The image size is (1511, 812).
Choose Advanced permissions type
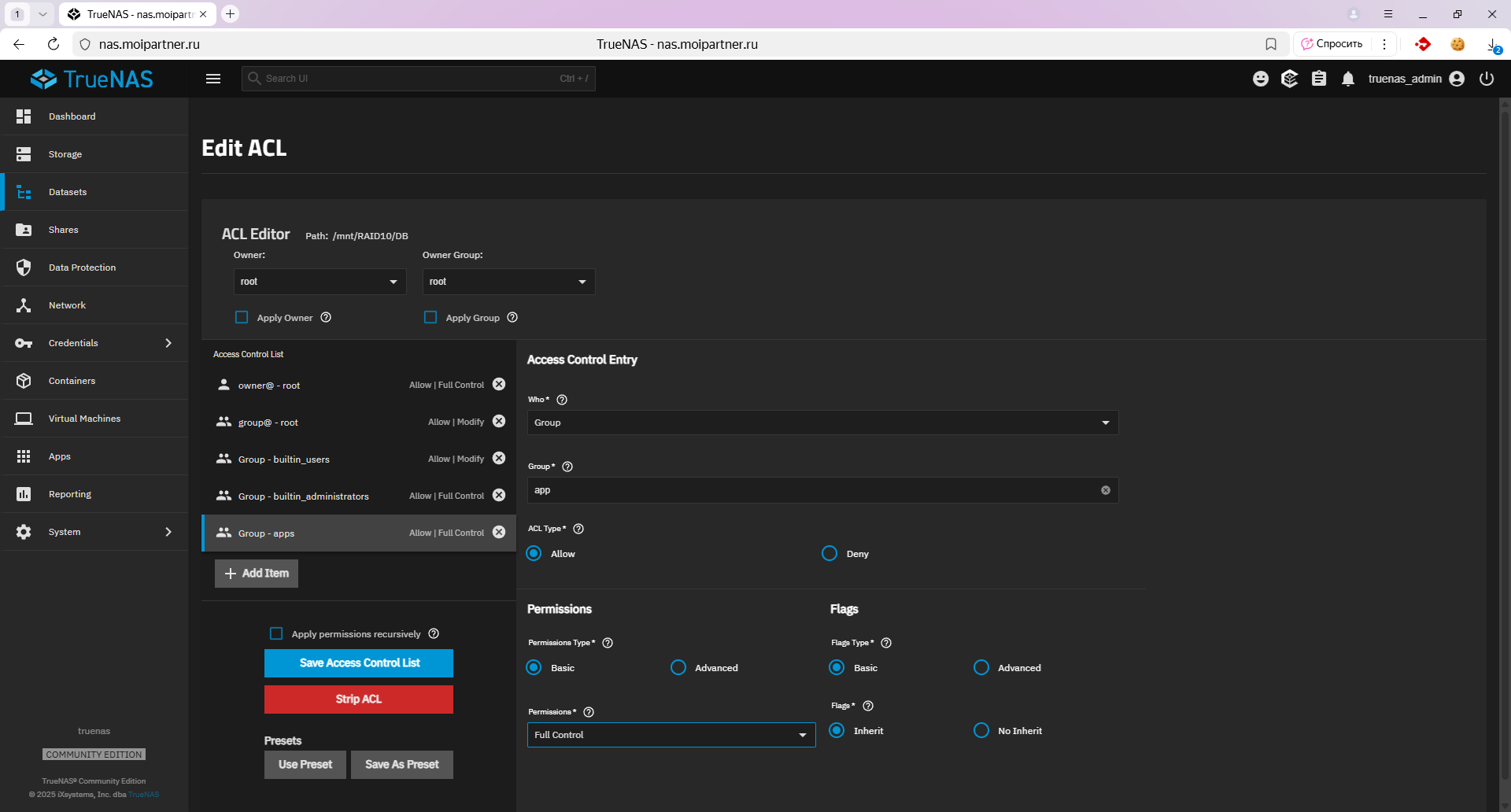[x=678, y=668]
